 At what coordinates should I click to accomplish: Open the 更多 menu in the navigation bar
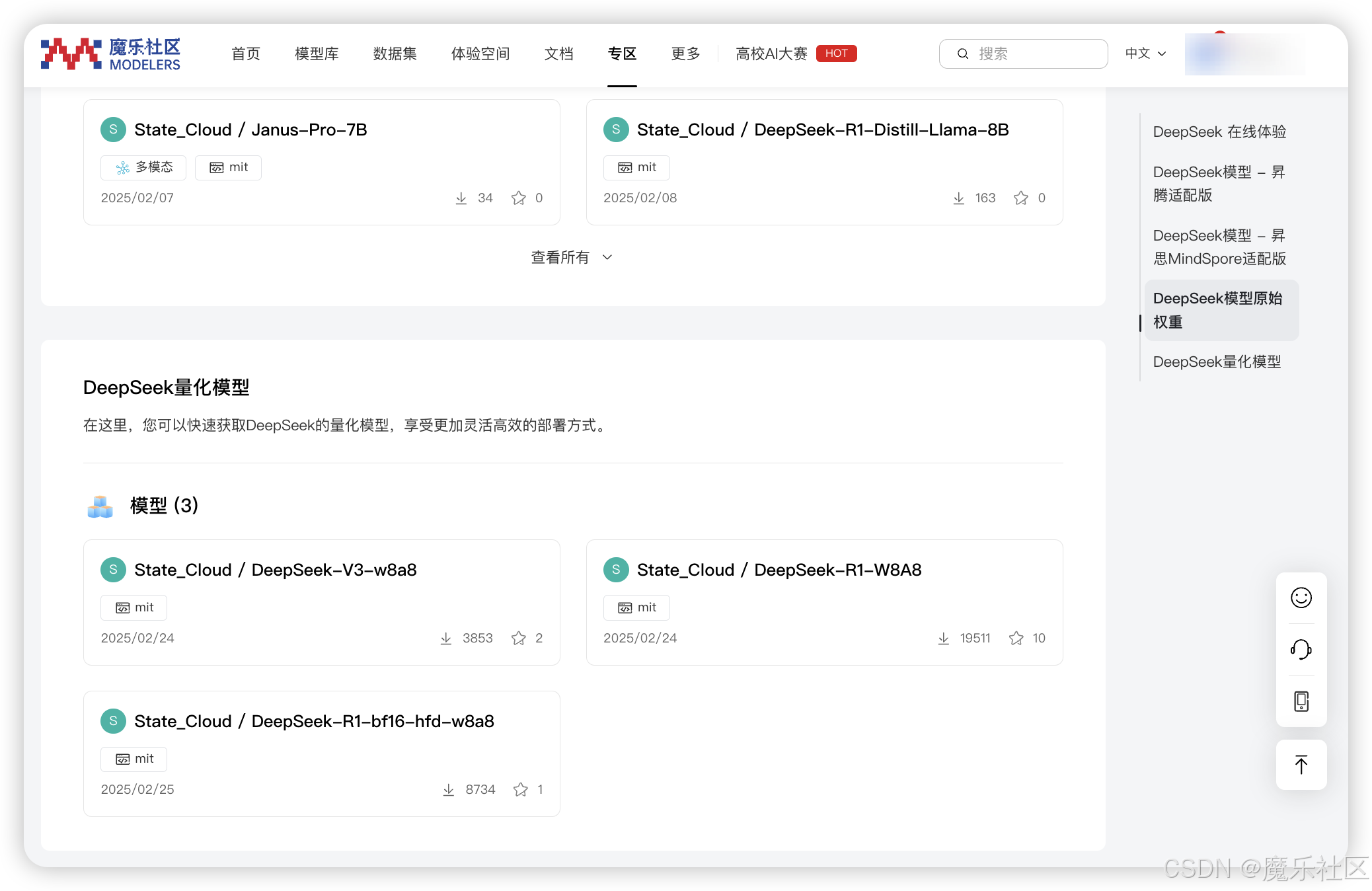(x=685, y=54)
